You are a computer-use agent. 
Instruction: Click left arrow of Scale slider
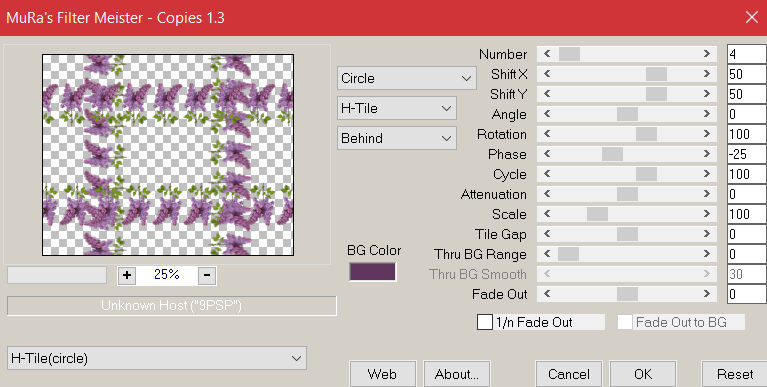(x=547, y=214)
